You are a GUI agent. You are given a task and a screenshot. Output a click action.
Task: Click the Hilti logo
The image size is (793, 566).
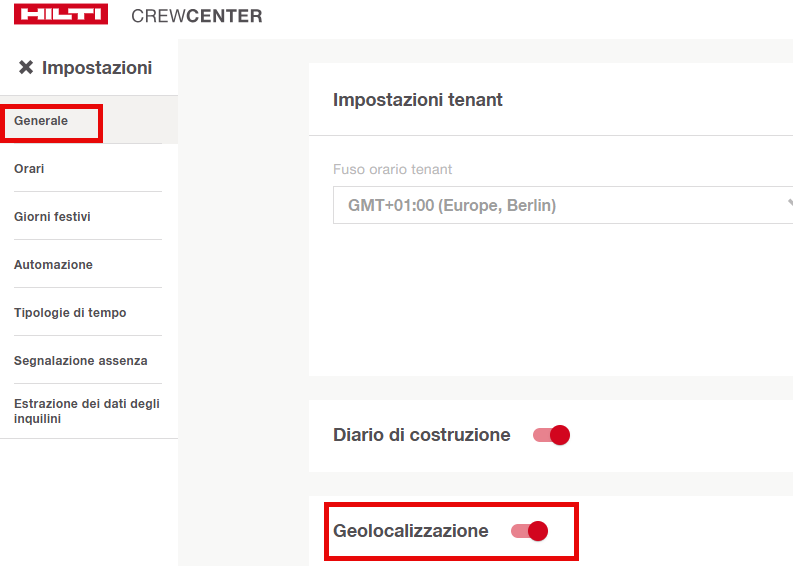tap(61, 15)
